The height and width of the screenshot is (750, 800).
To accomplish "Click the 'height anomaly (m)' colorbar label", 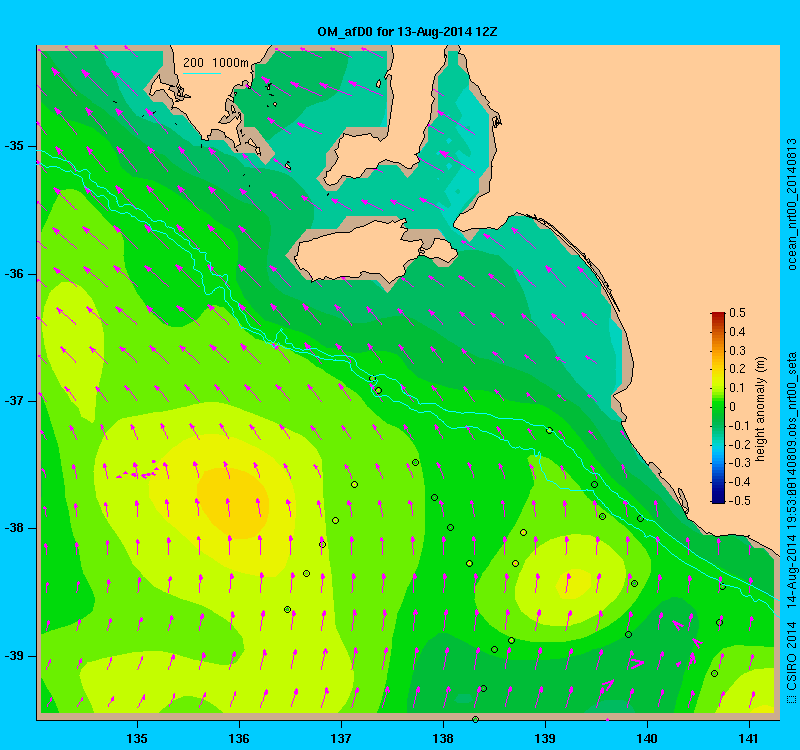I will 761,409.
